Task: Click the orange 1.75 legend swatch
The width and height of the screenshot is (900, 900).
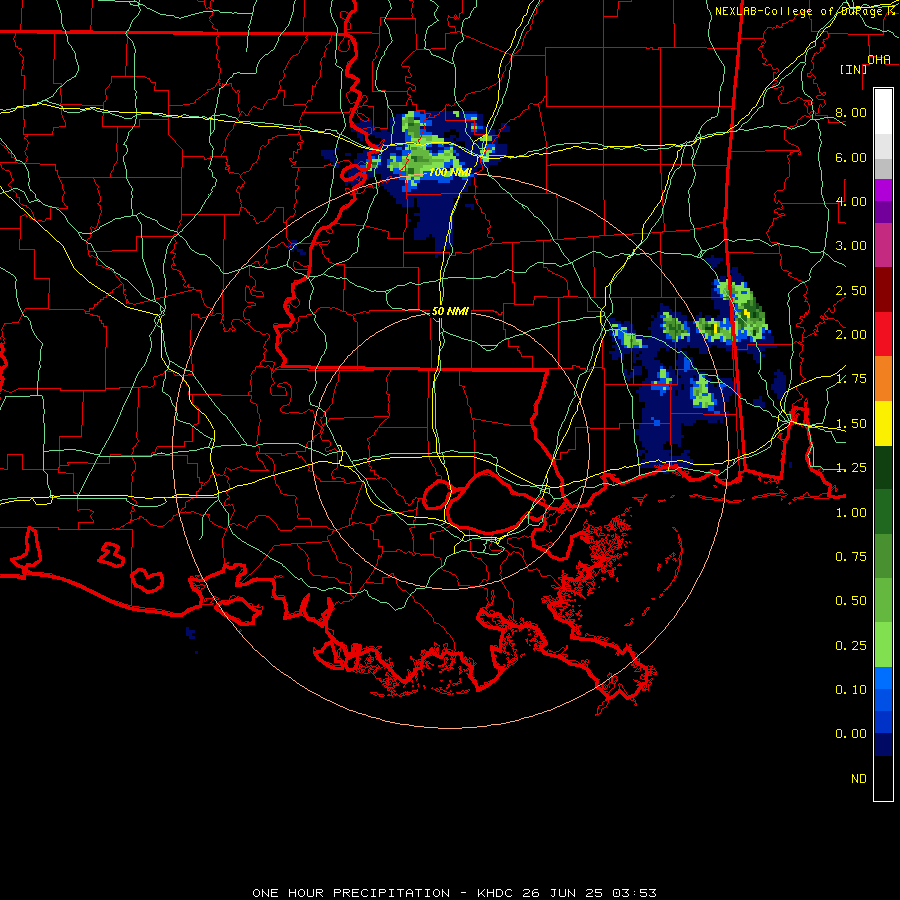Action: point(883,378)
